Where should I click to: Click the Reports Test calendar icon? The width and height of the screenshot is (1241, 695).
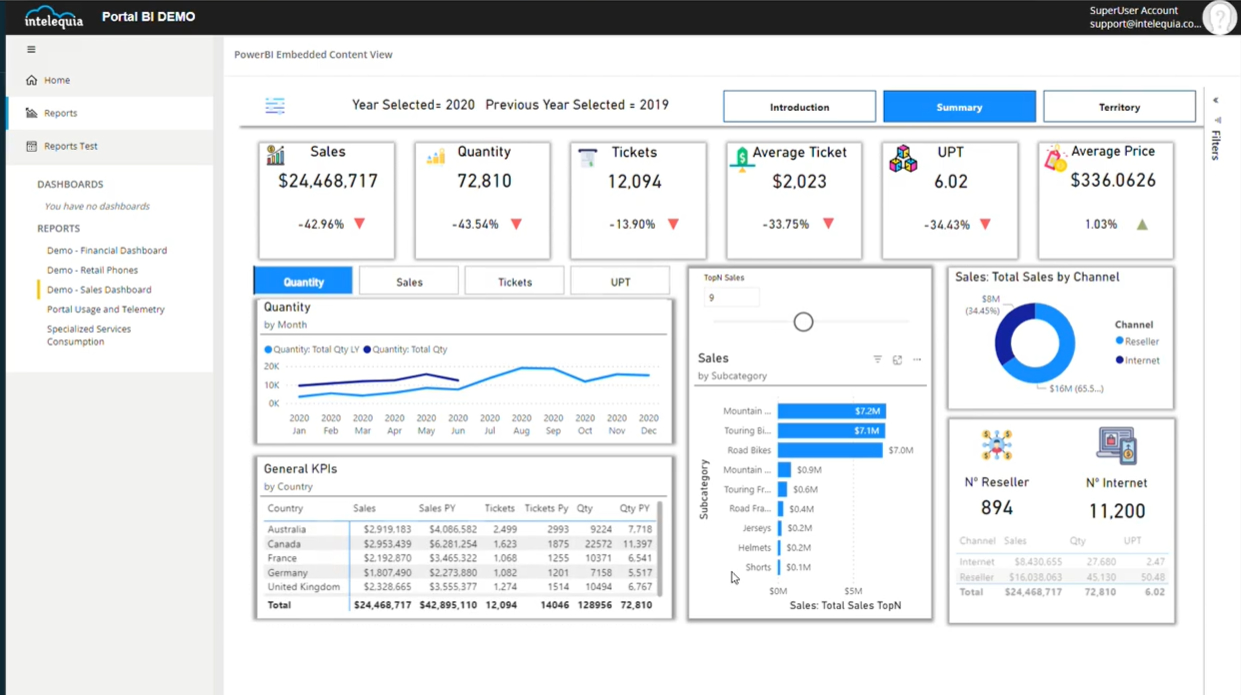(31, 146)
